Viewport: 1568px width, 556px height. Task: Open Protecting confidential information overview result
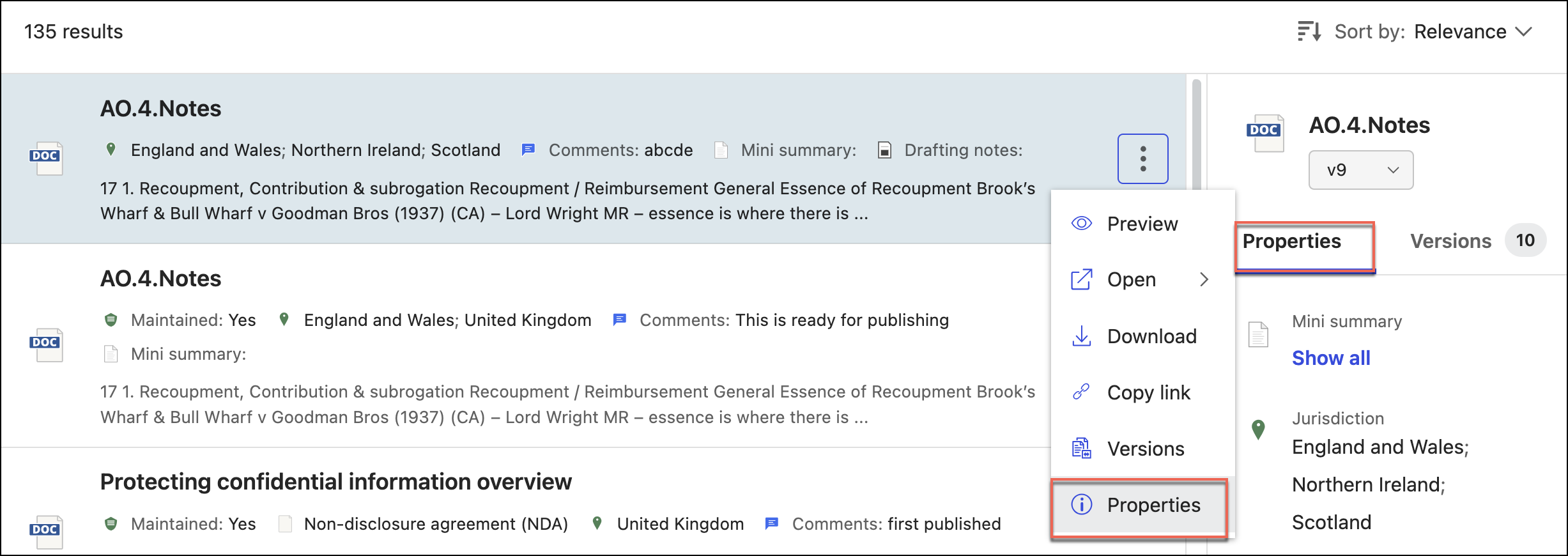pyautogui.click(x=335, y=482)
